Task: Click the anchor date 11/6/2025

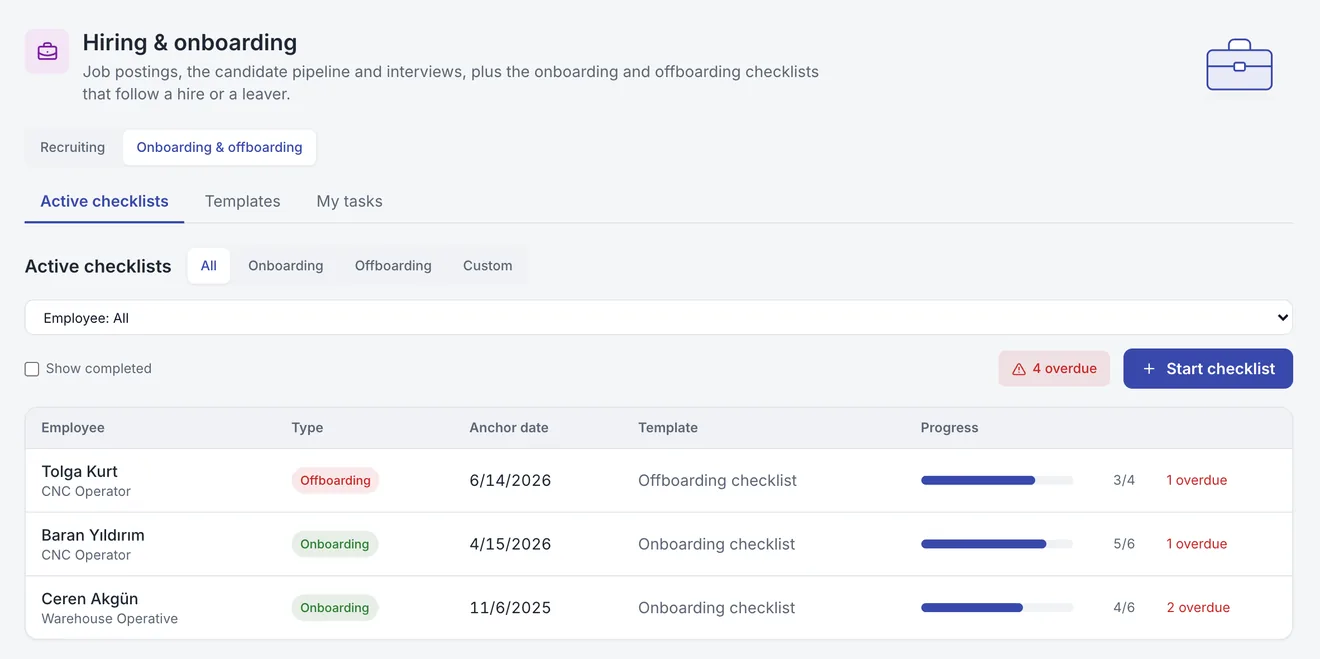Action: tap(510, 608)
